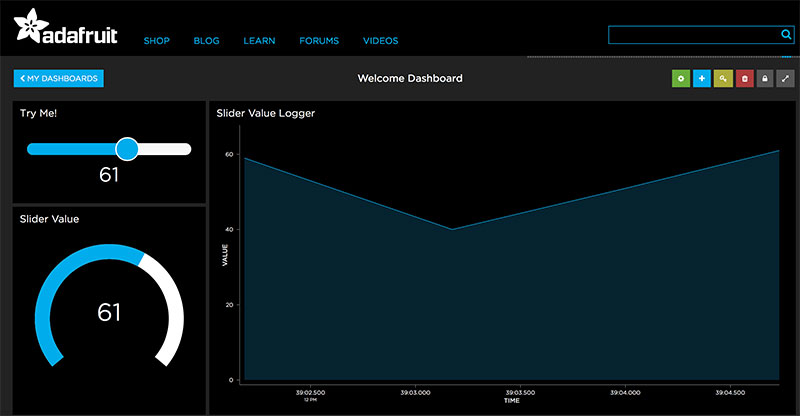This screenshot has height=416, width=800.
Task: Open dashboard settings with the green gear icon
Action: pyautogui.click(x=680, y=78)
